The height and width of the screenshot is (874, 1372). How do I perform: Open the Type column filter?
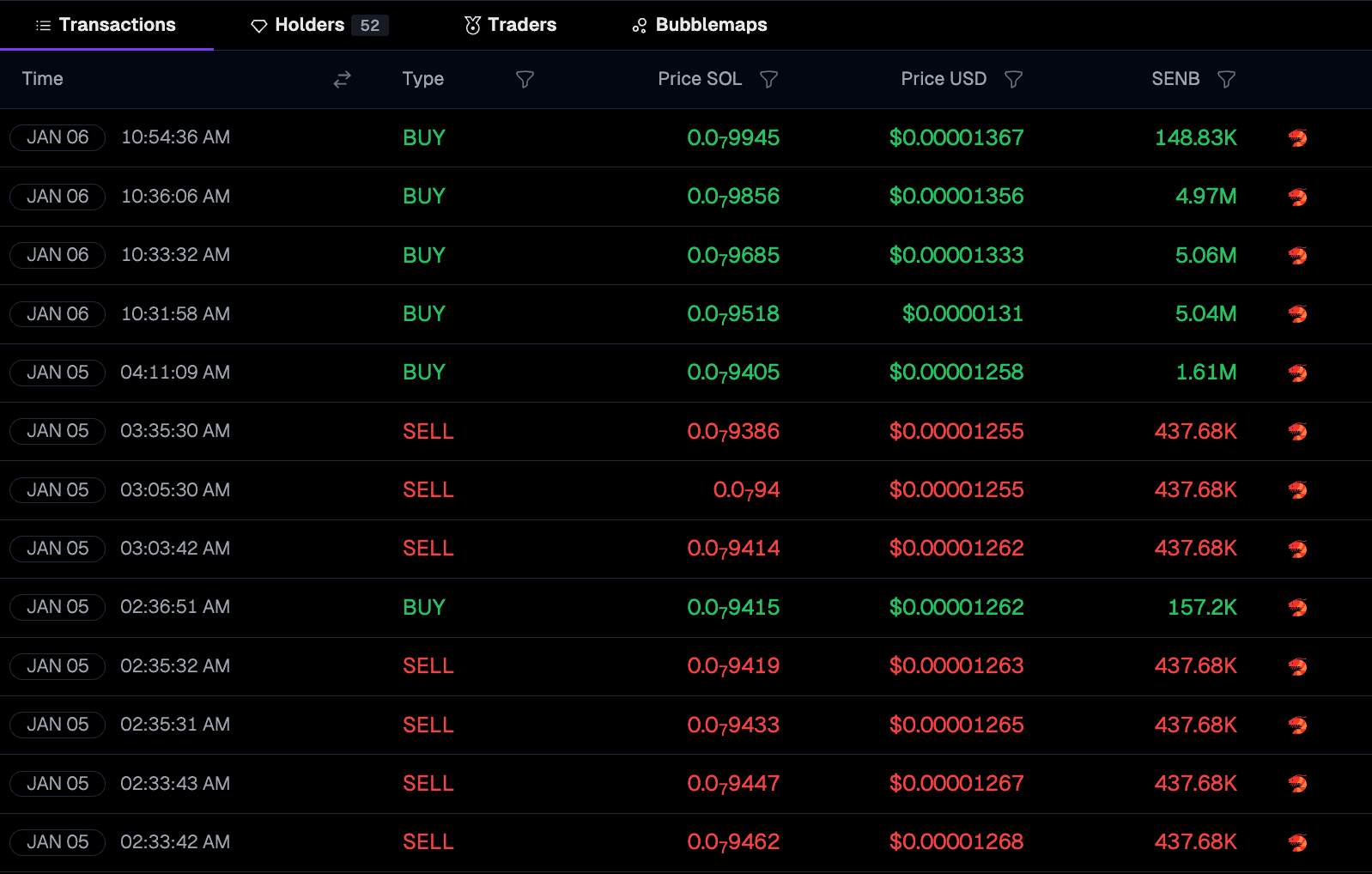[525, 79]
